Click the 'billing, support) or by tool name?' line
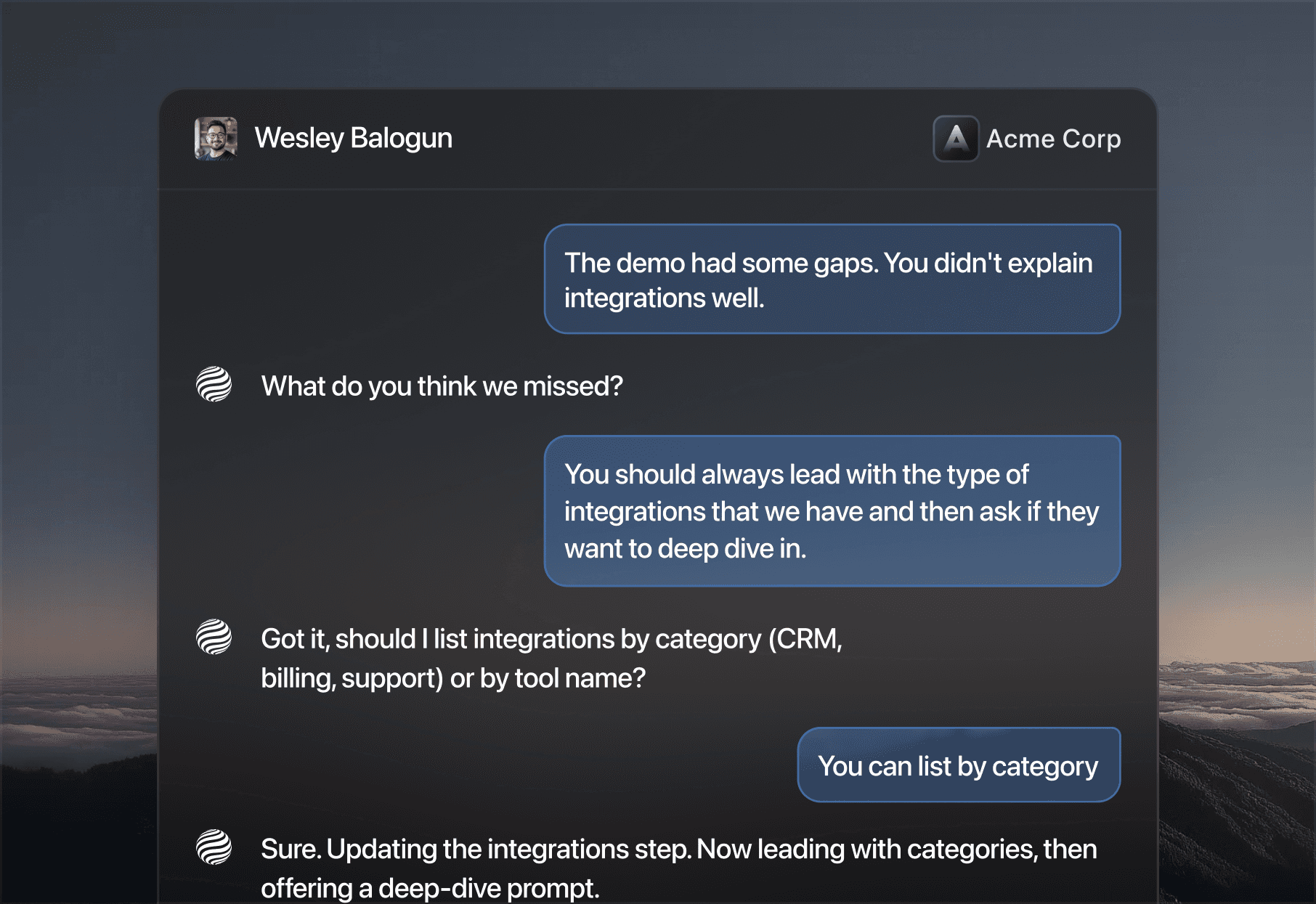Viewport: 1316px width, 904px height. point(453,678)
